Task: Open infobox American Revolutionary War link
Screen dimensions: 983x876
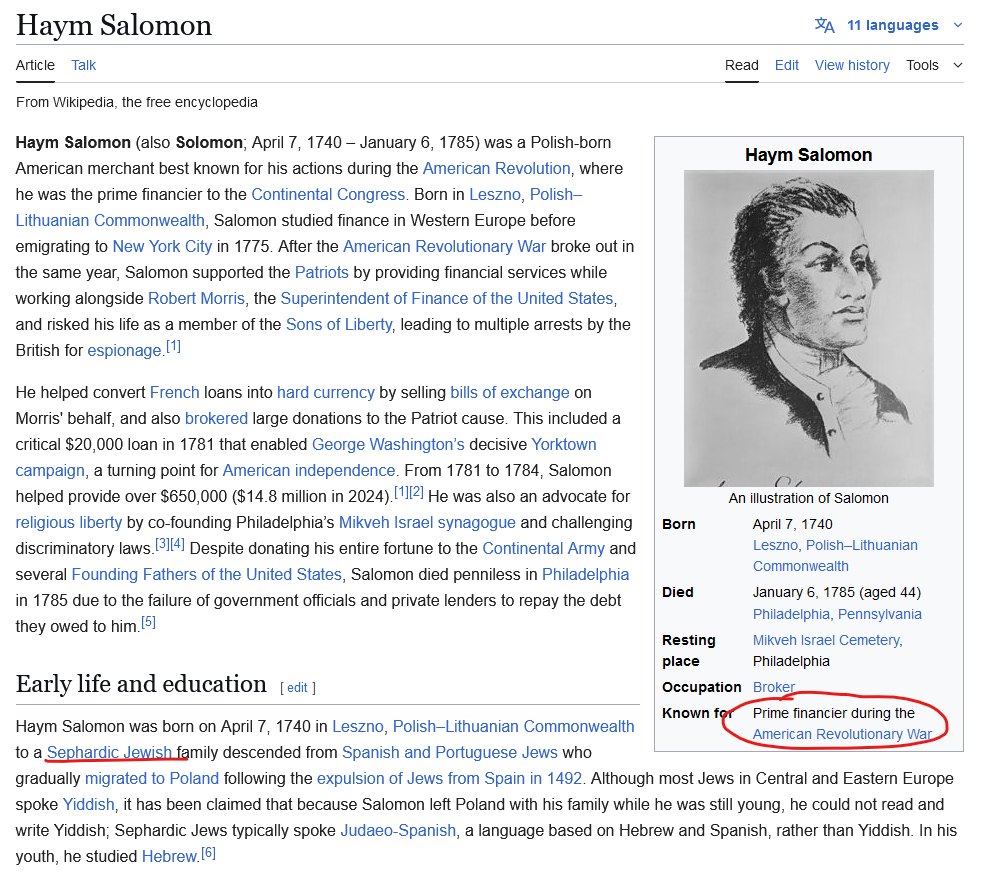Action: coord(843,734)
